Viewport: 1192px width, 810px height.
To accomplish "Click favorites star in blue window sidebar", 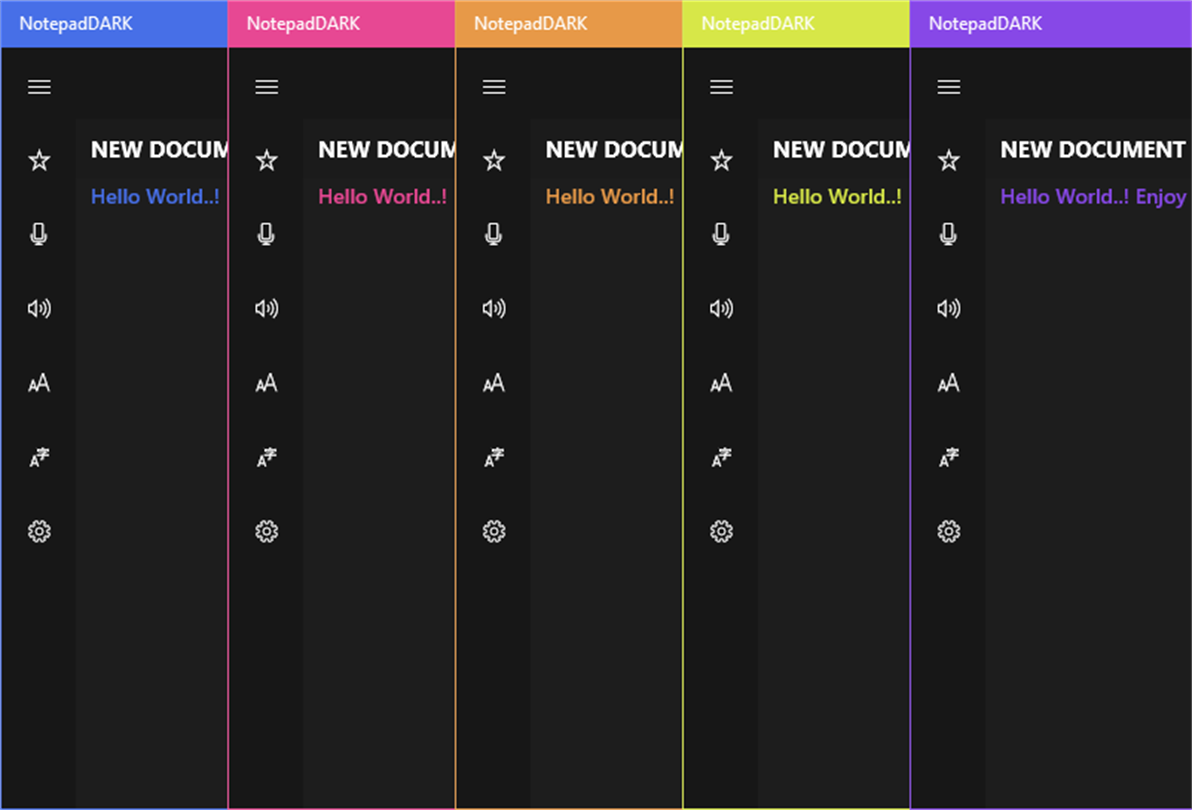I will point(39,160).
